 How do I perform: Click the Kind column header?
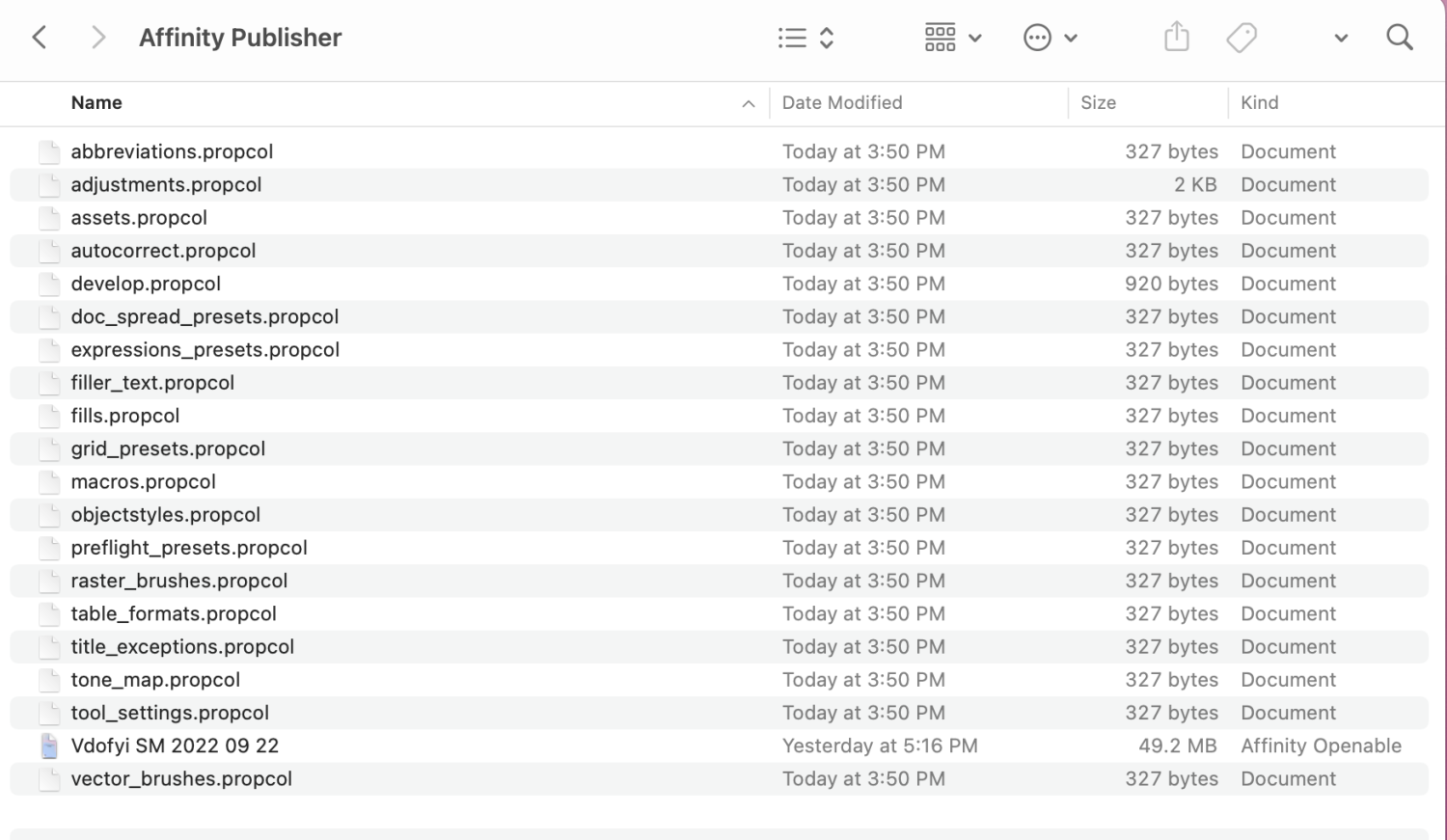pyautogui.click(x=1260, y=102)
